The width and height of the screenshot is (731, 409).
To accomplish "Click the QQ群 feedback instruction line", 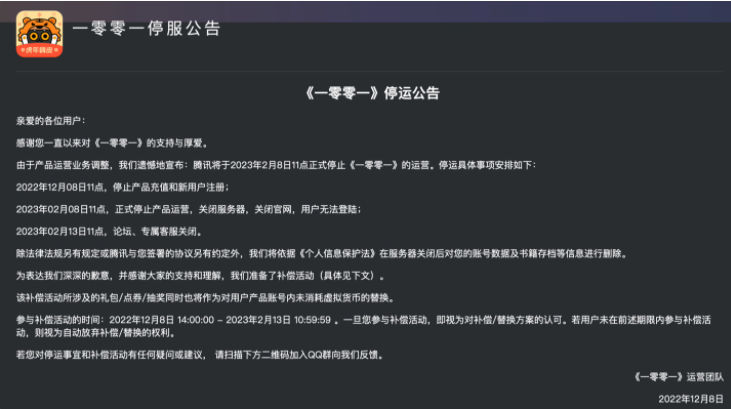I will (200, 354).
